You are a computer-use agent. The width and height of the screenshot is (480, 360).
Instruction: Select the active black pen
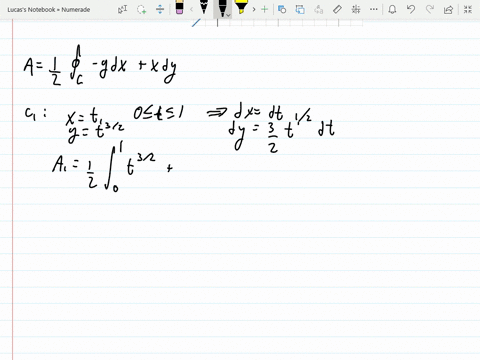coord(222,8)
